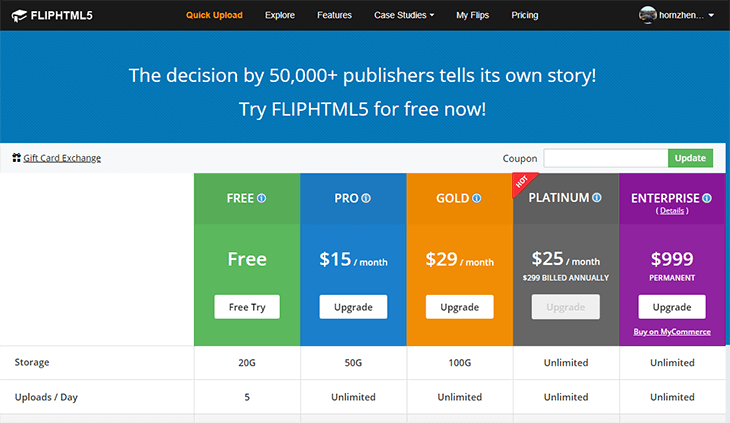
Task: Click the Uploads / Day row label
Action: tap(46, 397)
